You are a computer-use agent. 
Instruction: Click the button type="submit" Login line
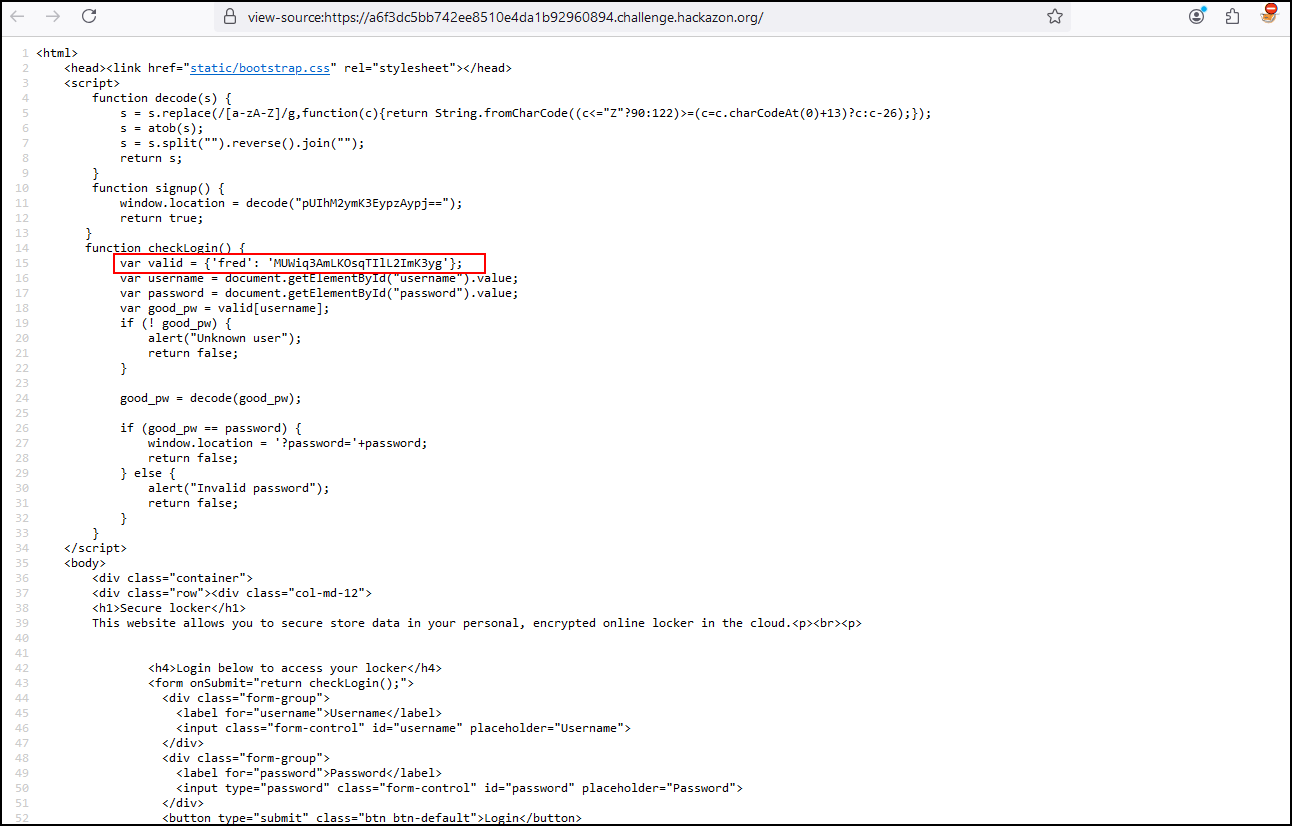[x=372, y=818]
